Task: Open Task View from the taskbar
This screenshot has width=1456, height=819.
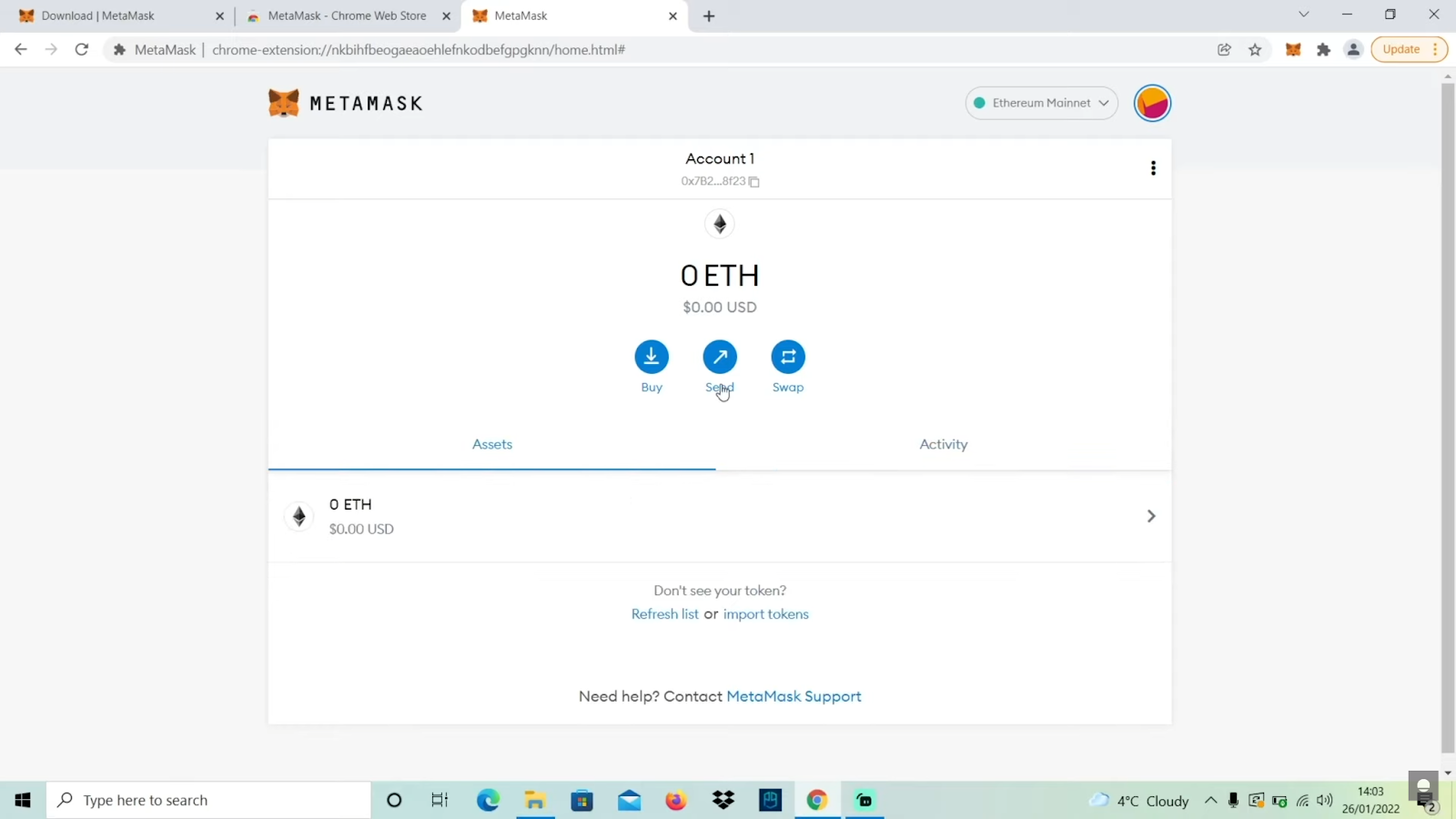Action: [x=440, y=800]
